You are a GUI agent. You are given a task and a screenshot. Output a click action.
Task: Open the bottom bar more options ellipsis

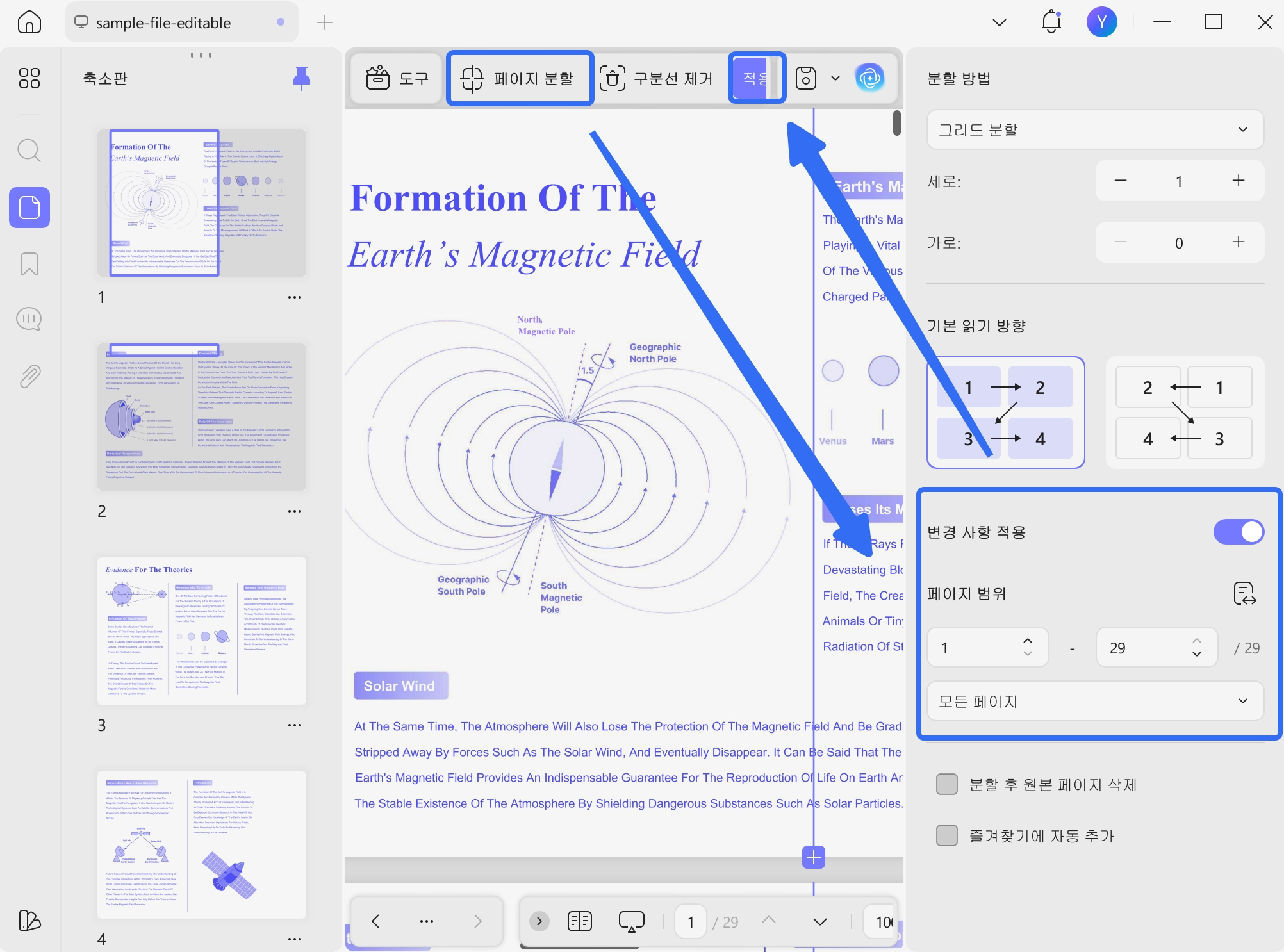tap(427, 921)
